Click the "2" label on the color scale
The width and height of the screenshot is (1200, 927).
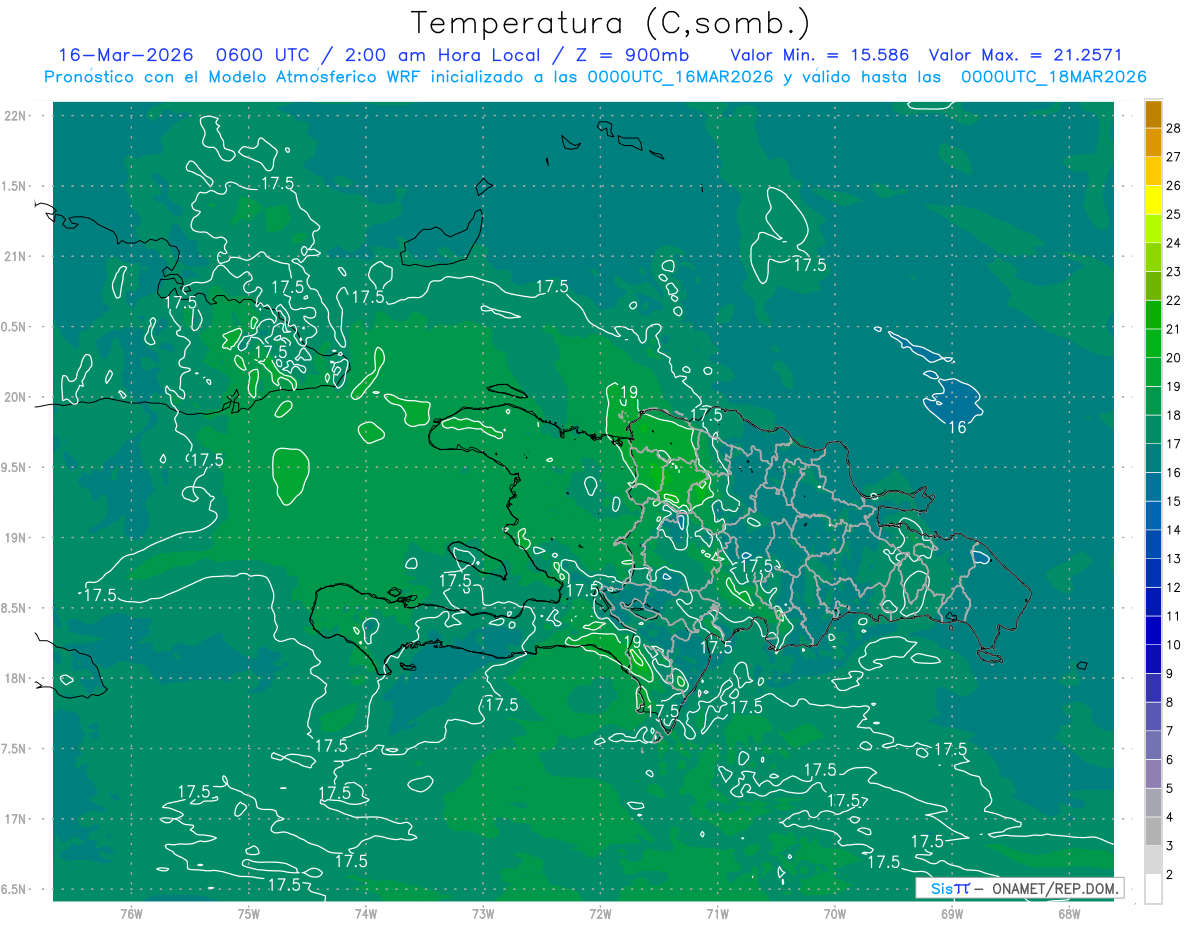[1170, 875]
